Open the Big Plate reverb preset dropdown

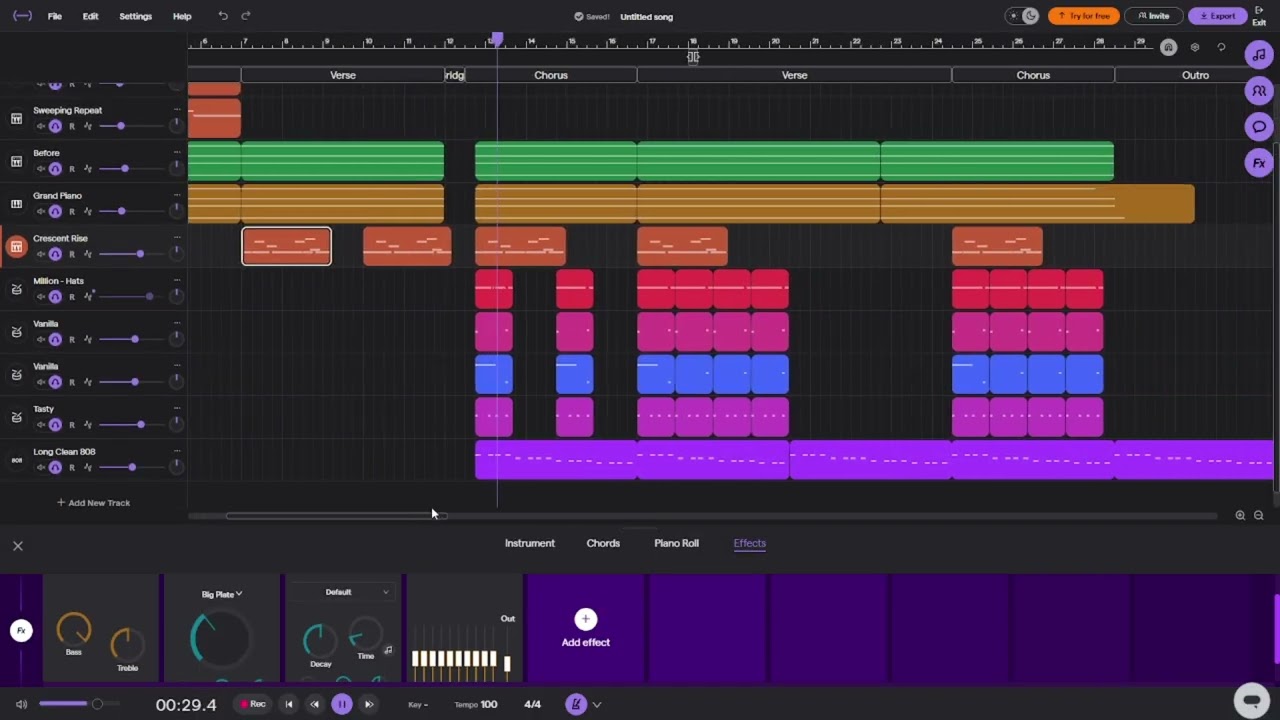(x=222, y=594)
